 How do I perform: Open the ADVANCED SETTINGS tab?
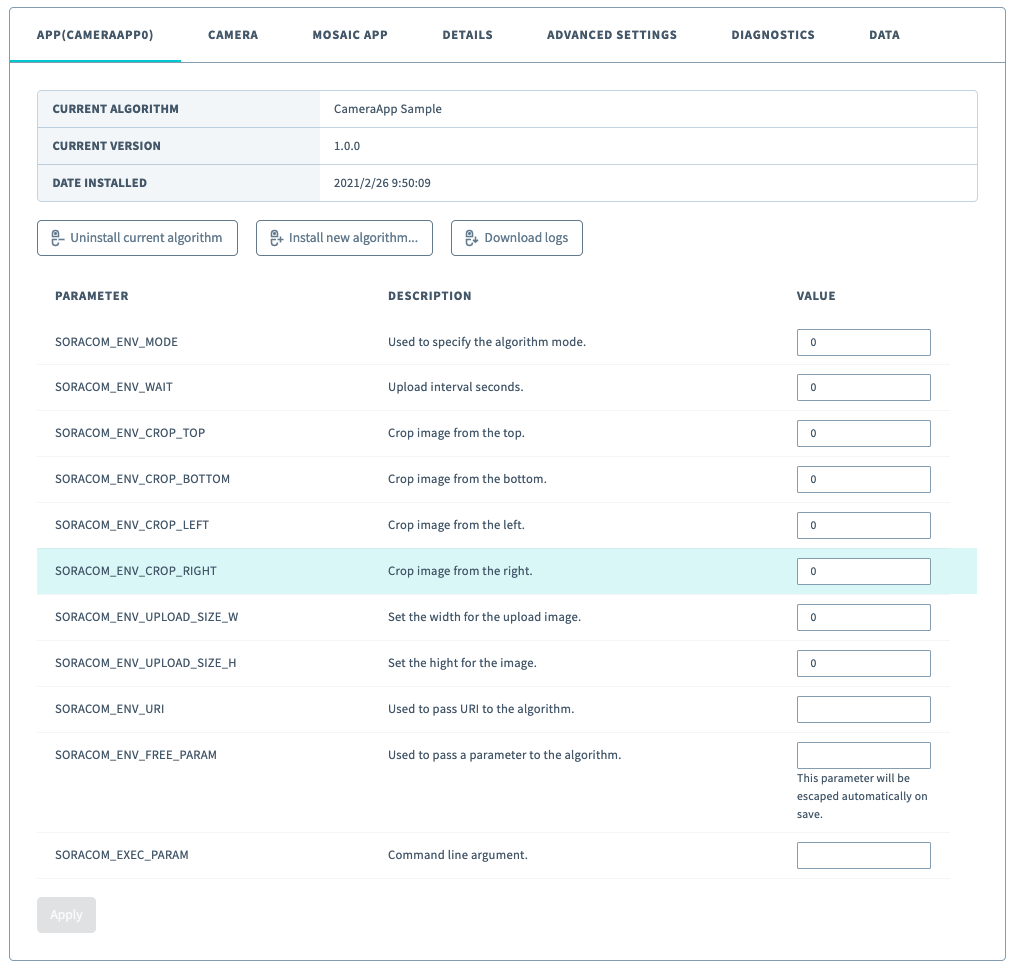[x=612, y=35]
